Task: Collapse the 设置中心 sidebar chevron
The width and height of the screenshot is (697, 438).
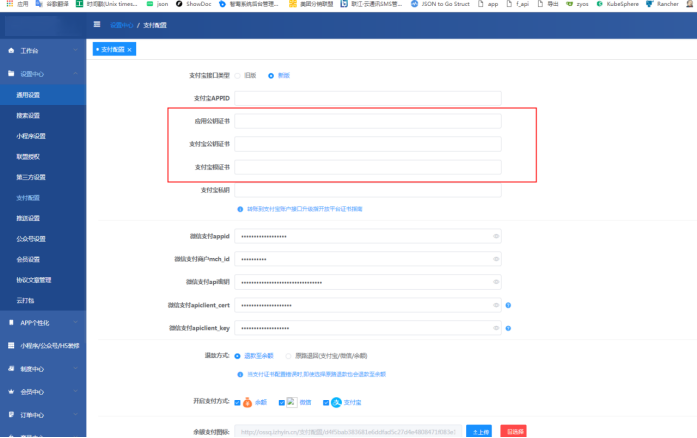Action: 76,73
